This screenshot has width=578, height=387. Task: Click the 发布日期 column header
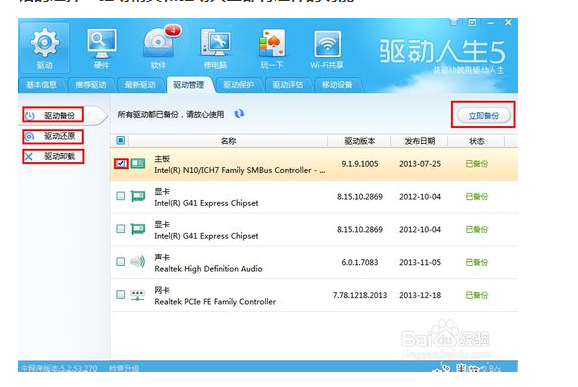pyautogui.click(x=420, y=141)
